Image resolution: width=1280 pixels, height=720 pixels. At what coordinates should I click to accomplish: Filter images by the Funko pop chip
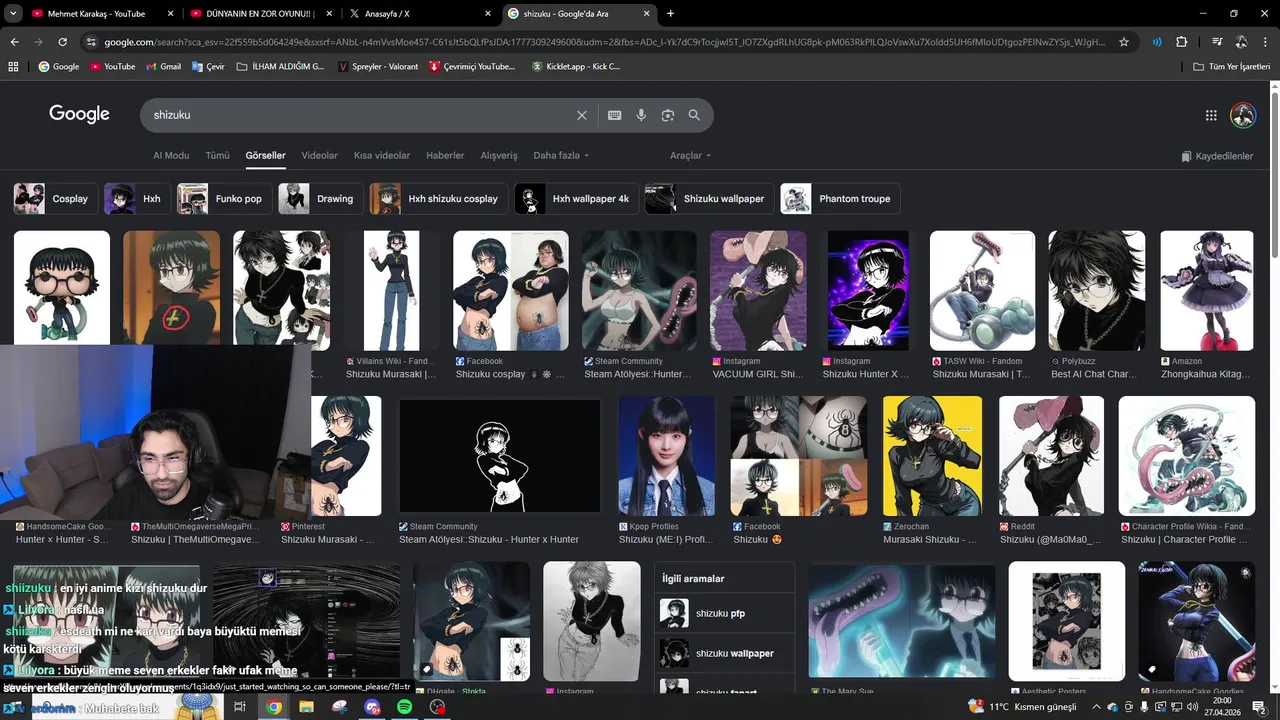tap(224, 199)
